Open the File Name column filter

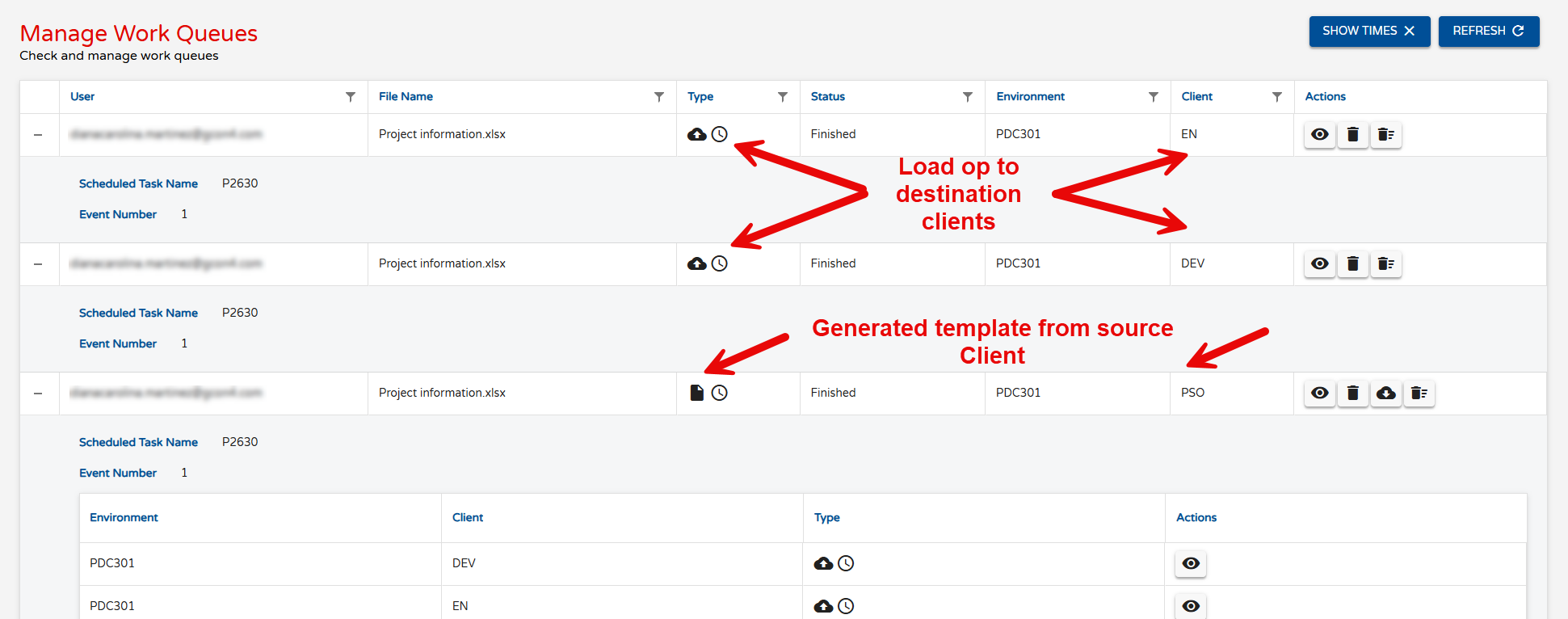(x=659, y=97)
